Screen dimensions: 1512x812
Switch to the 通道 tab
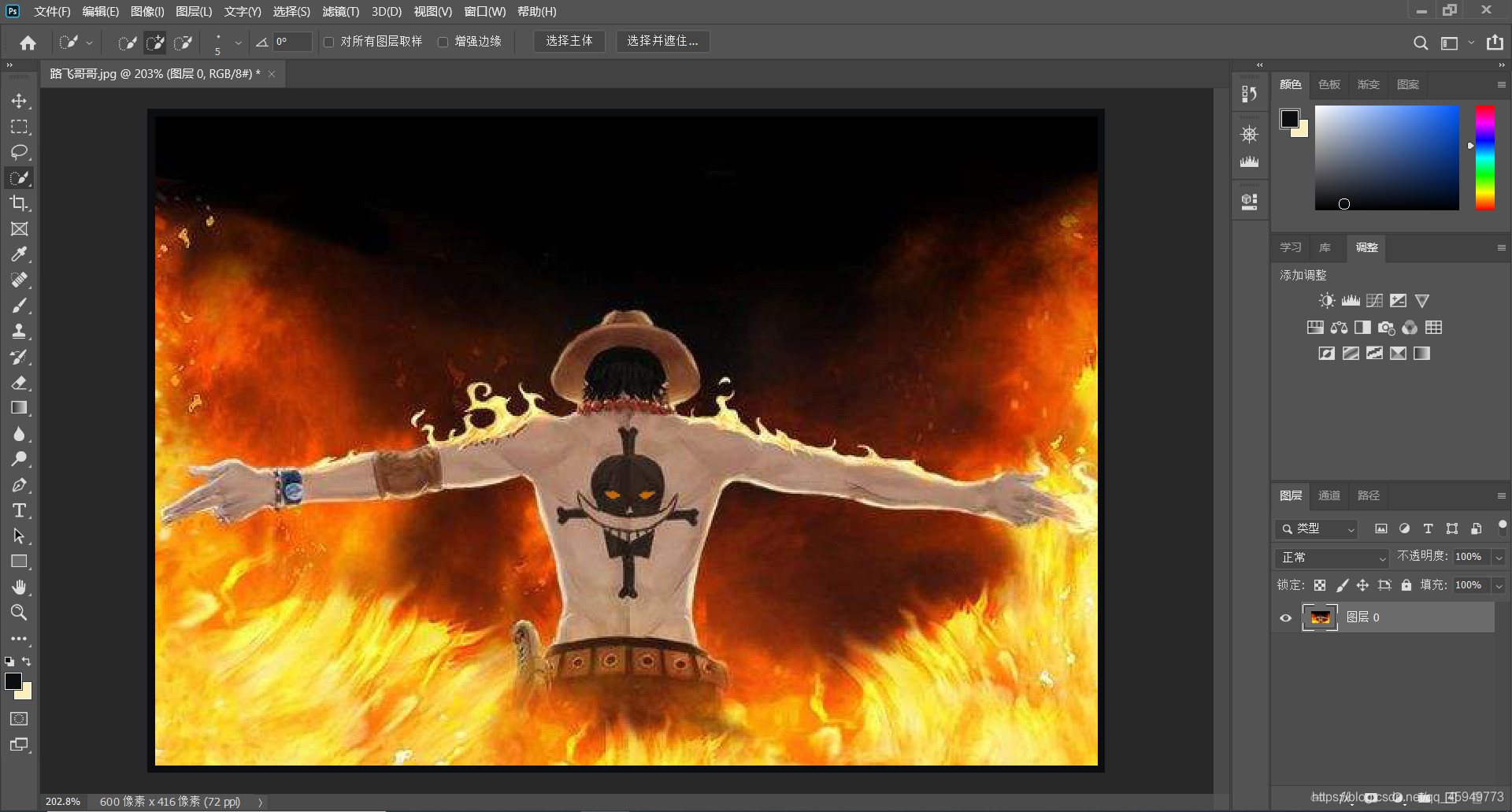pos(1329,495)
